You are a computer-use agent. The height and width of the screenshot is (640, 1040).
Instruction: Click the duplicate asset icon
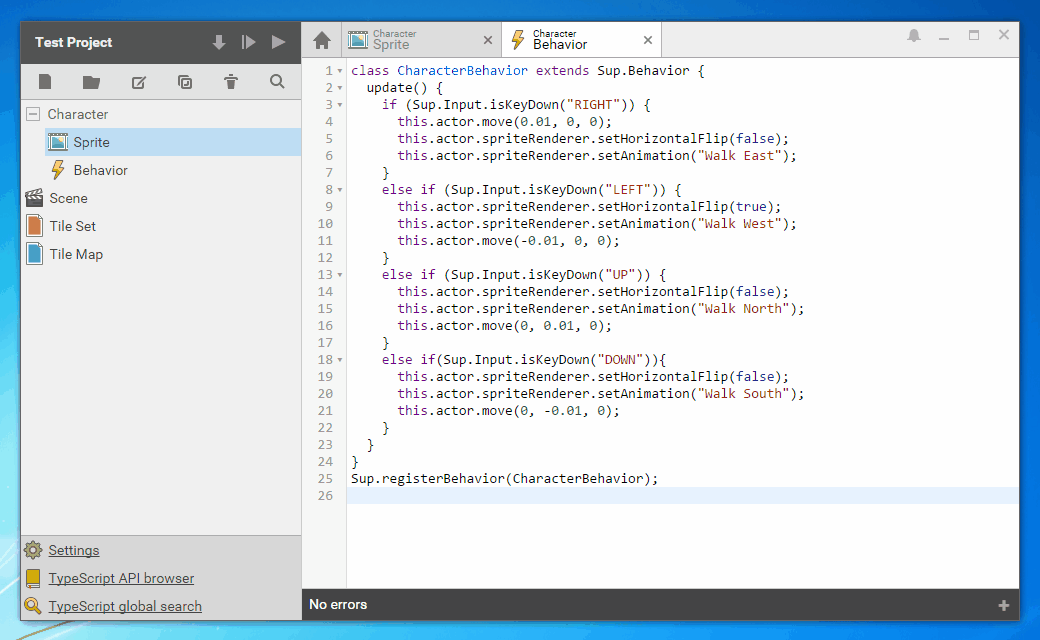pyautogui.click(x=185, y=82)
